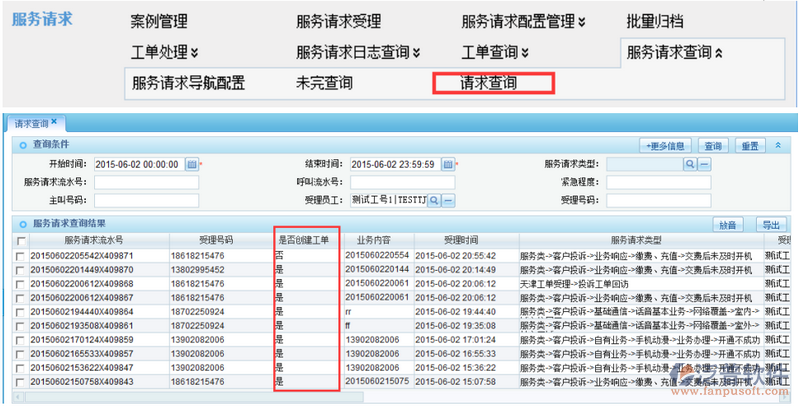Open 案例管理 menu item
The image size is (799, 407).
pyautogui.click(x=159, y=21)
